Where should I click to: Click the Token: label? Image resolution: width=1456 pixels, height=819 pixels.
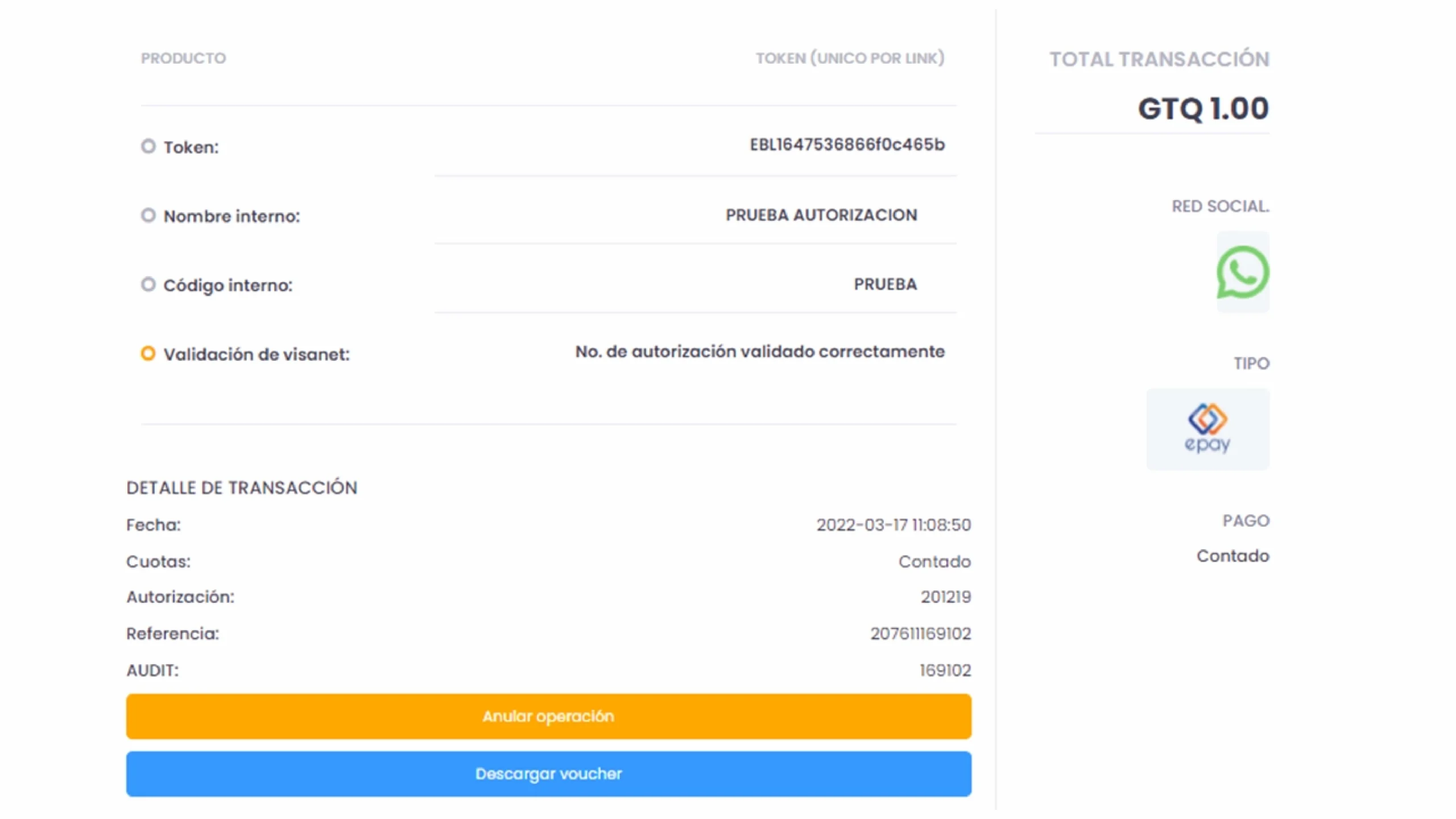point(191,147)
